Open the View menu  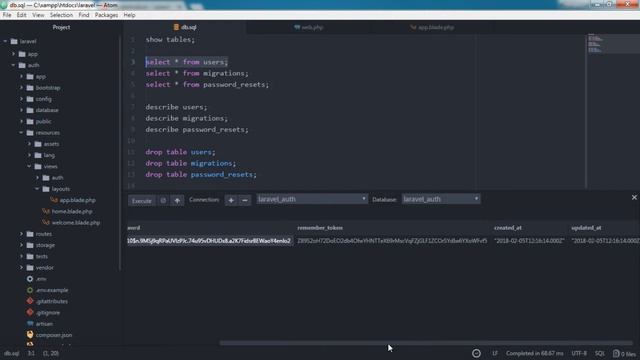click(38, 15)
